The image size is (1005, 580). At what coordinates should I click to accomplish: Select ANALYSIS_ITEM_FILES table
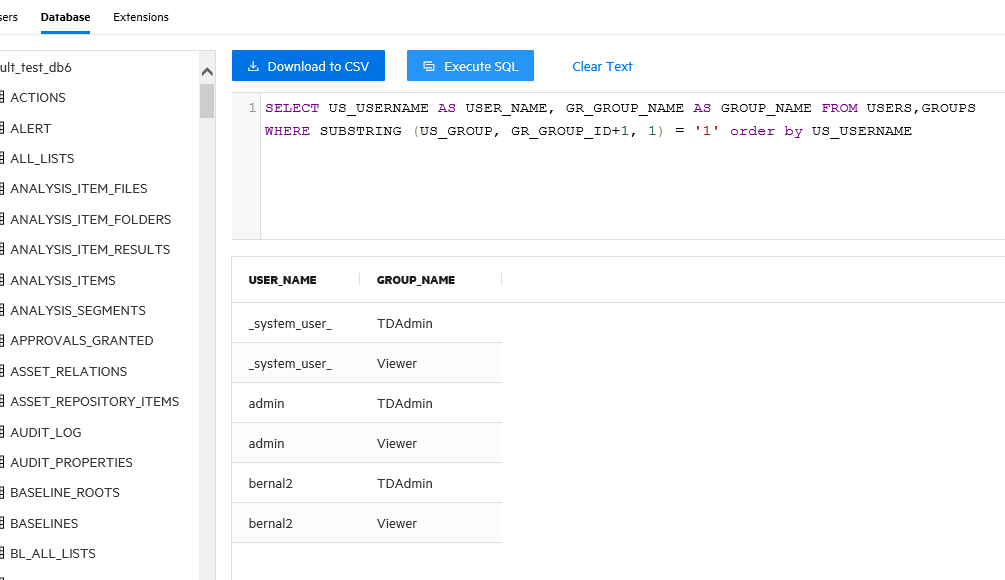coord(79,188)
